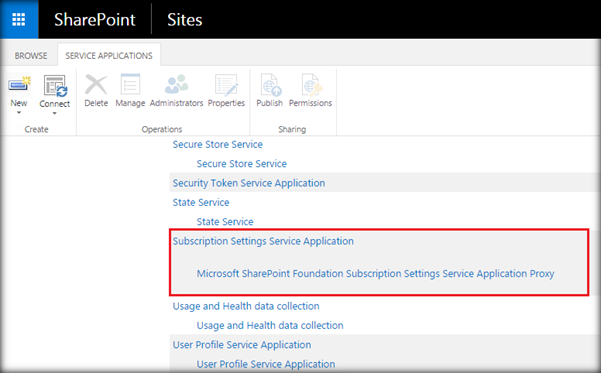Open Security Token Service Application link
The height and width of the screenshot is (373, 601).
coord(249,183)
